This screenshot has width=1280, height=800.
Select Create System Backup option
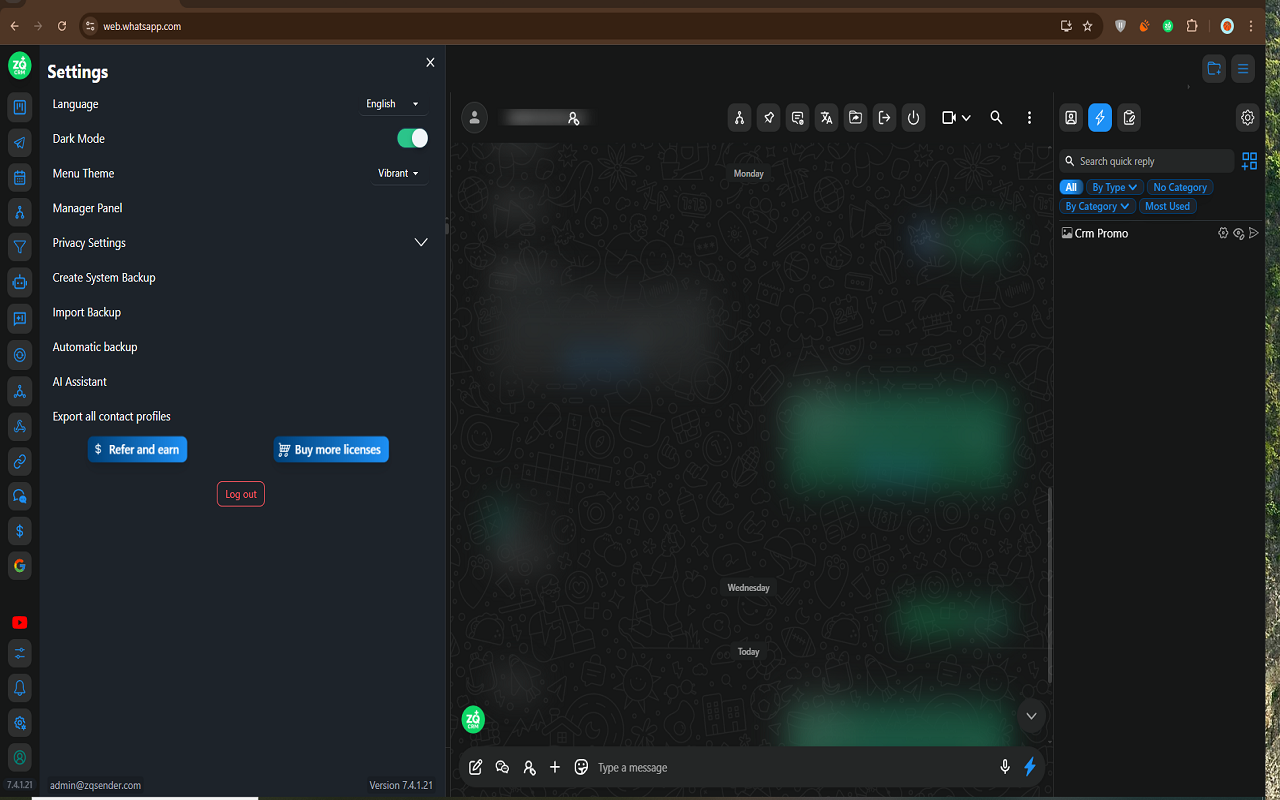coord(104,277)
